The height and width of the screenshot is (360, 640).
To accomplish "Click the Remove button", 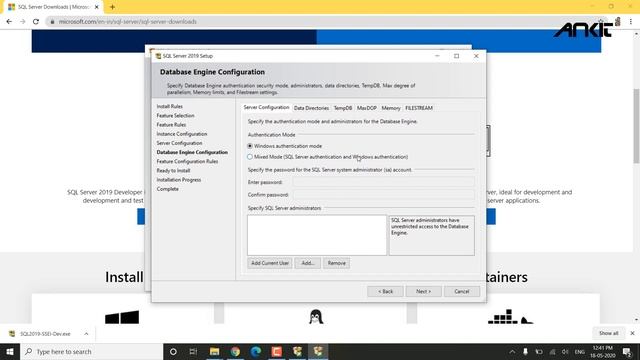I will coord(336,263).
